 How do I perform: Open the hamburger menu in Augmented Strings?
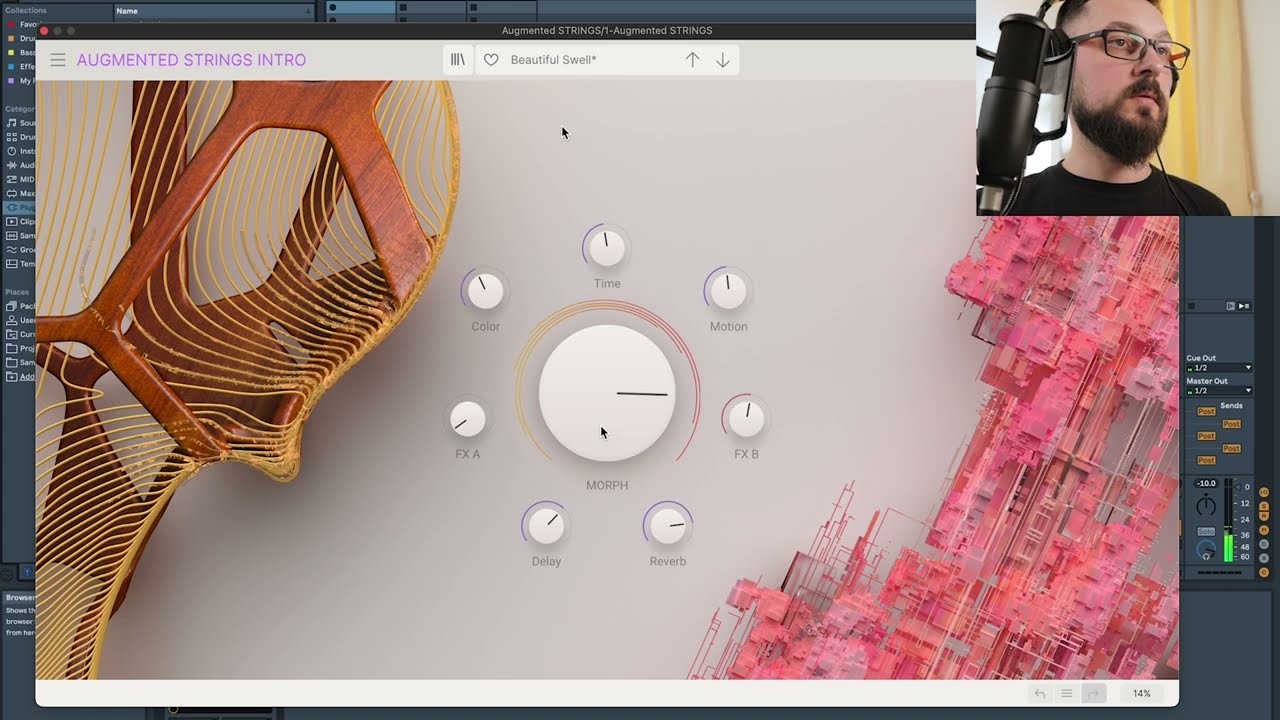click(58, 60)
